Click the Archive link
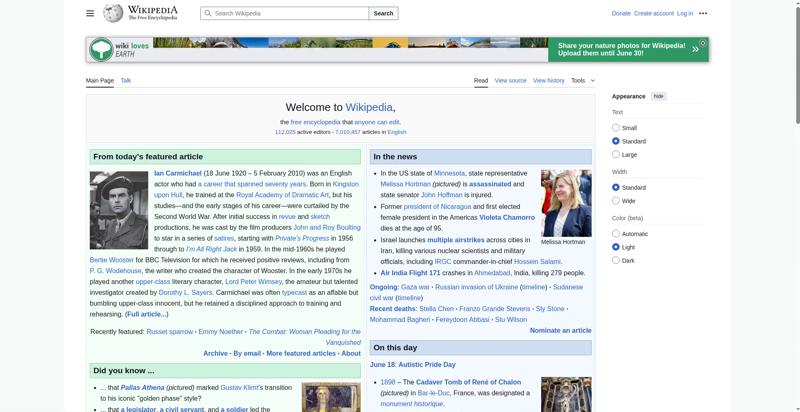The height and width of the screenshot is (412, 800). click(215, 353)
